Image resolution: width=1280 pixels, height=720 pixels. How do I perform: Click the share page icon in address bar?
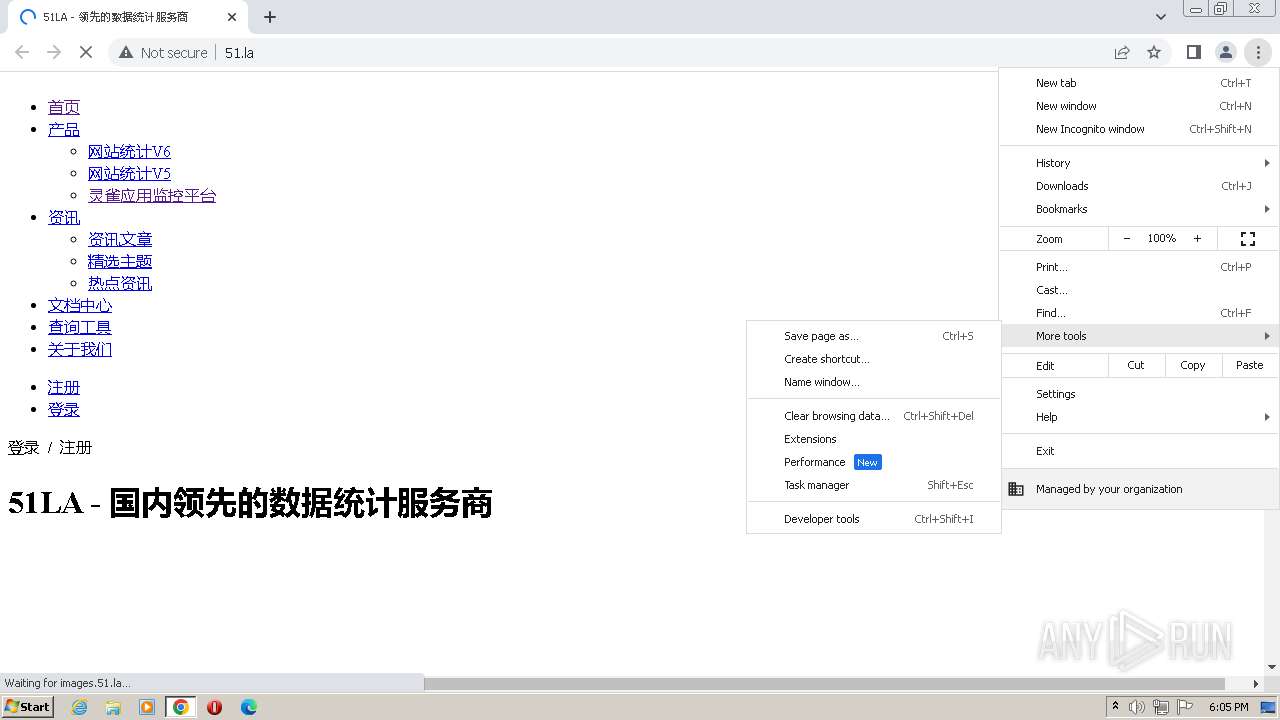[1122, 52]
